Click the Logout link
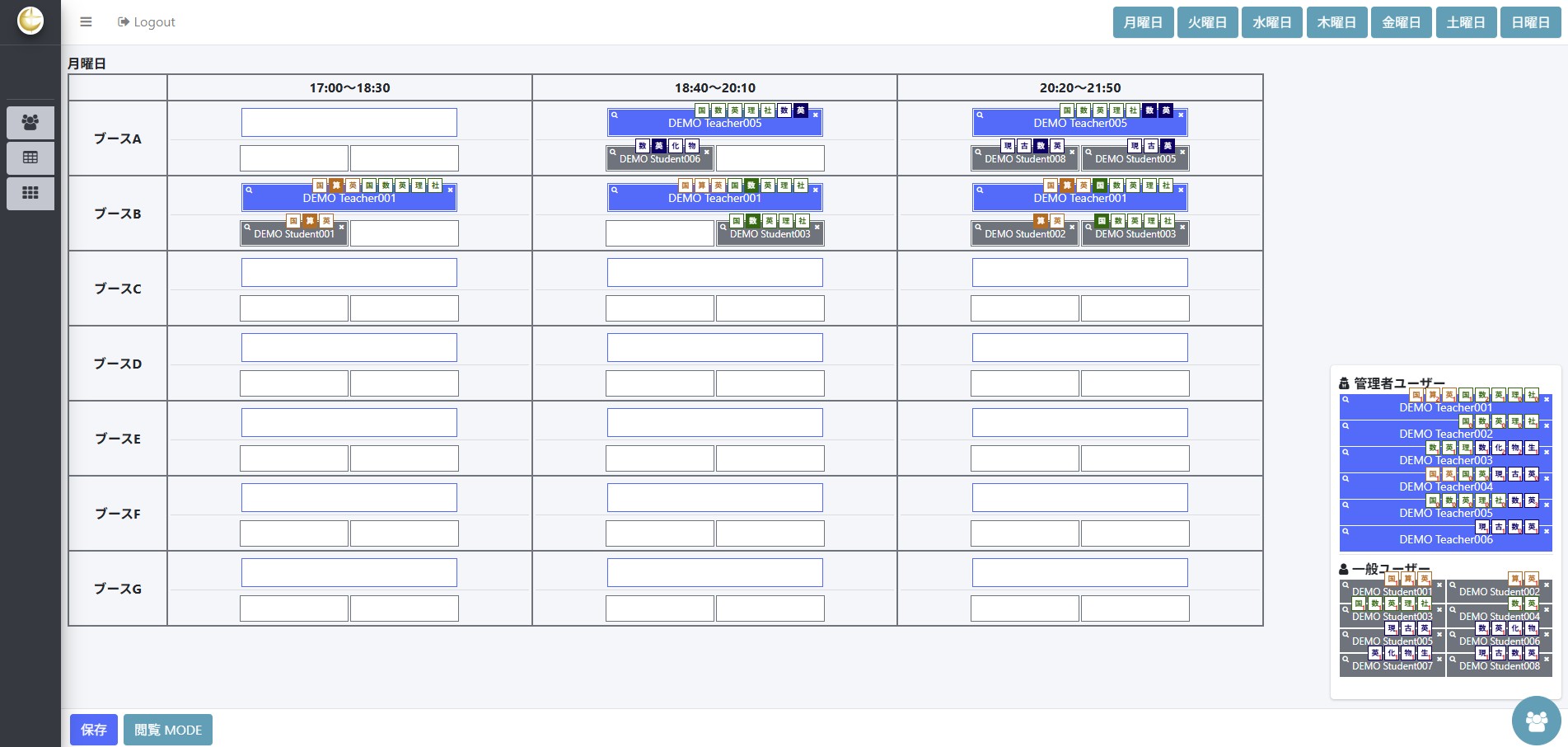The image size is (1568, 747). pyautogui.click(x=147, y=22)
